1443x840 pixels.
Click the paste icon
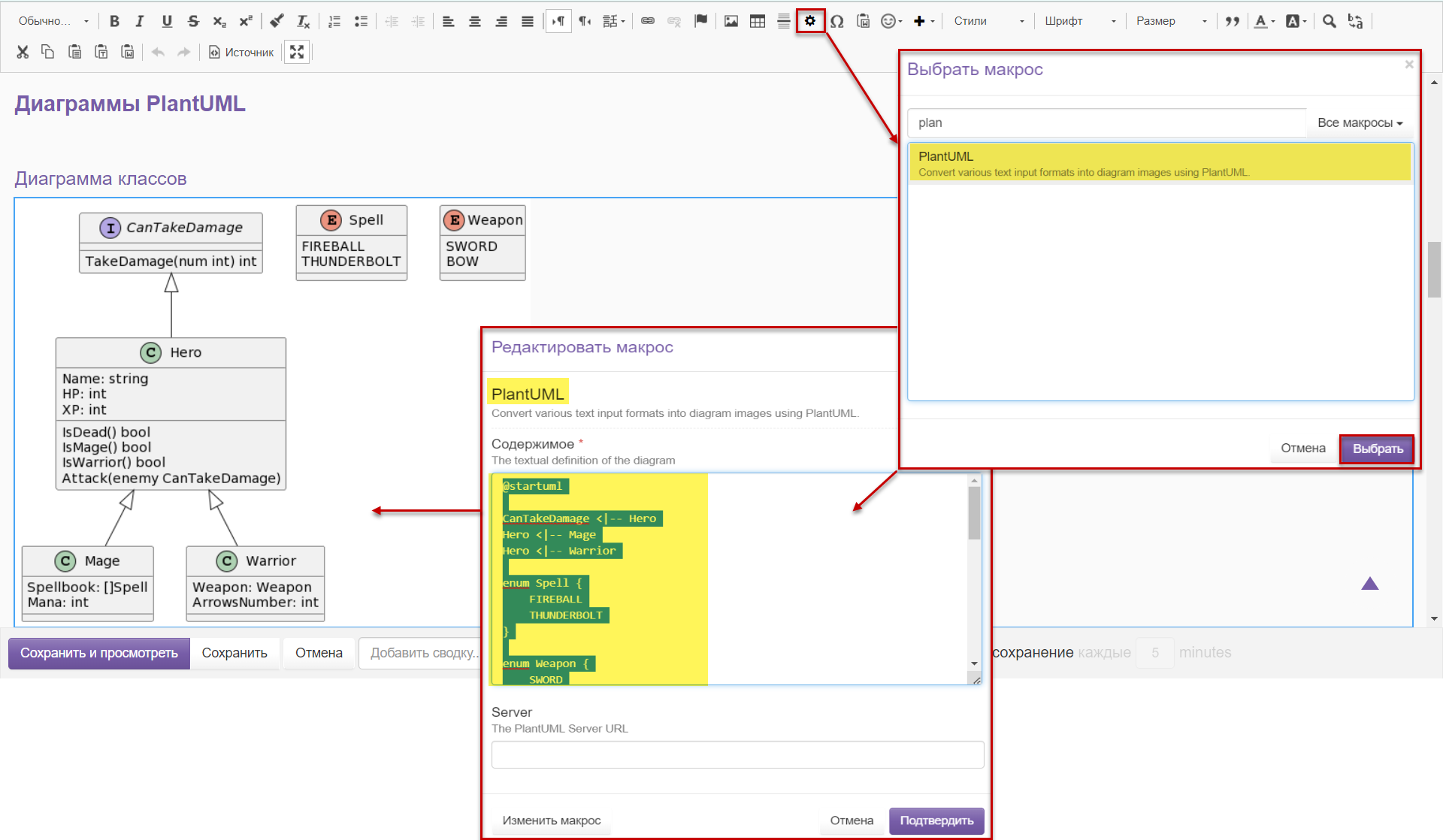[74, 52]
